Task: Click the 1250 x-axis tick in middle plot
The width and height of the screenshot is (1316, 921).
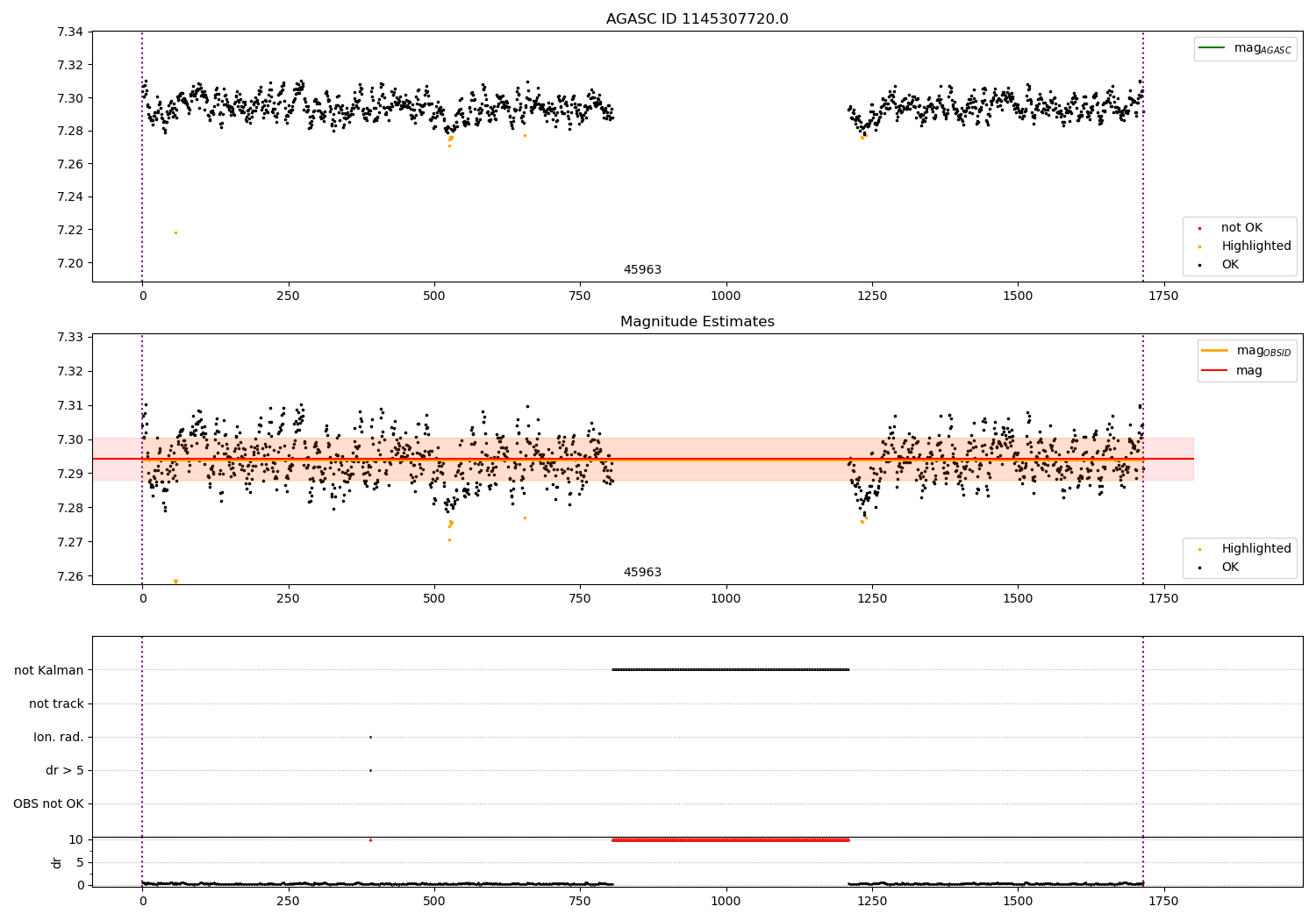Action: point(871,599)
